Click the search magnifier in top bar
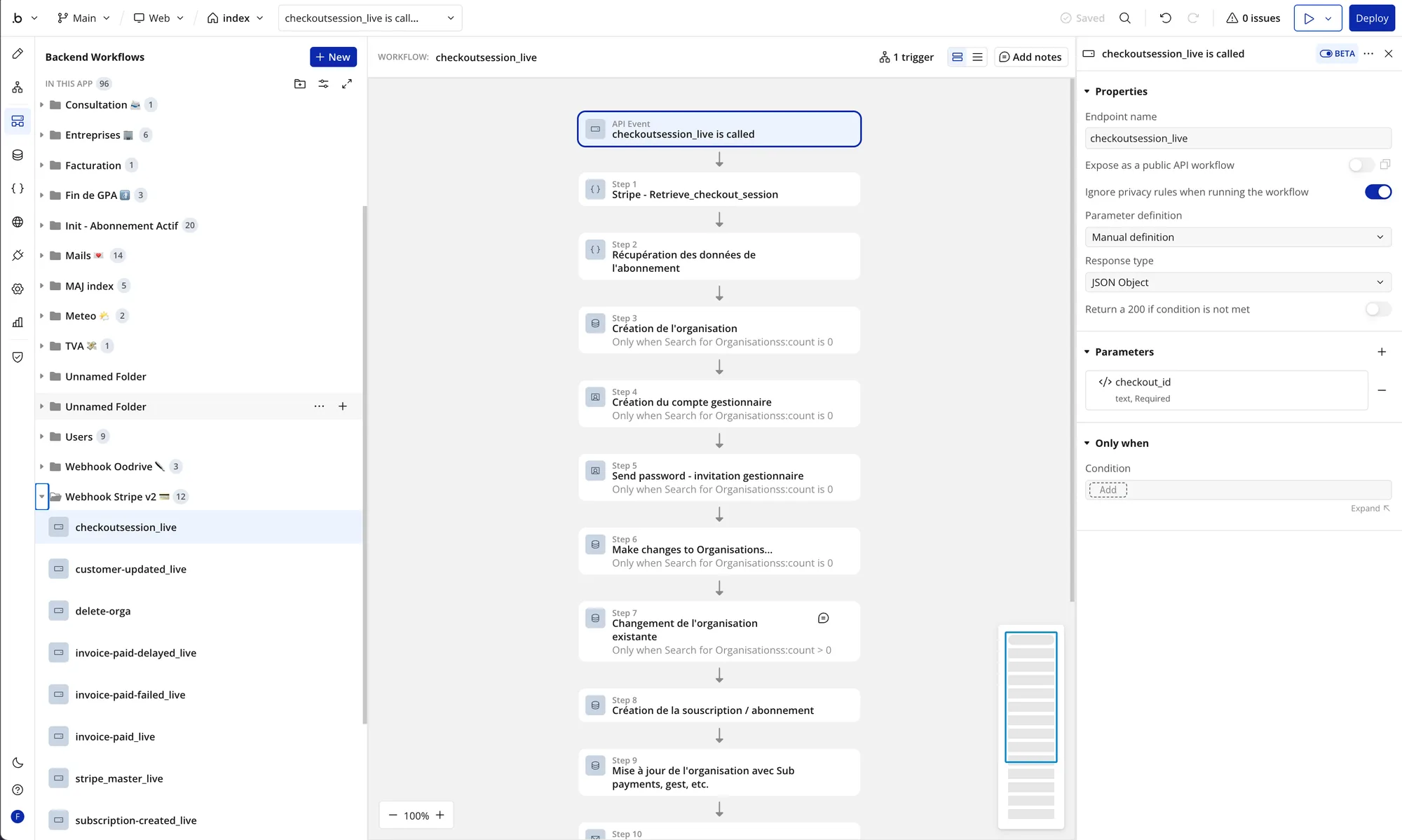The width and height of the screenshot is (1402, 840). click(1125, 18)
